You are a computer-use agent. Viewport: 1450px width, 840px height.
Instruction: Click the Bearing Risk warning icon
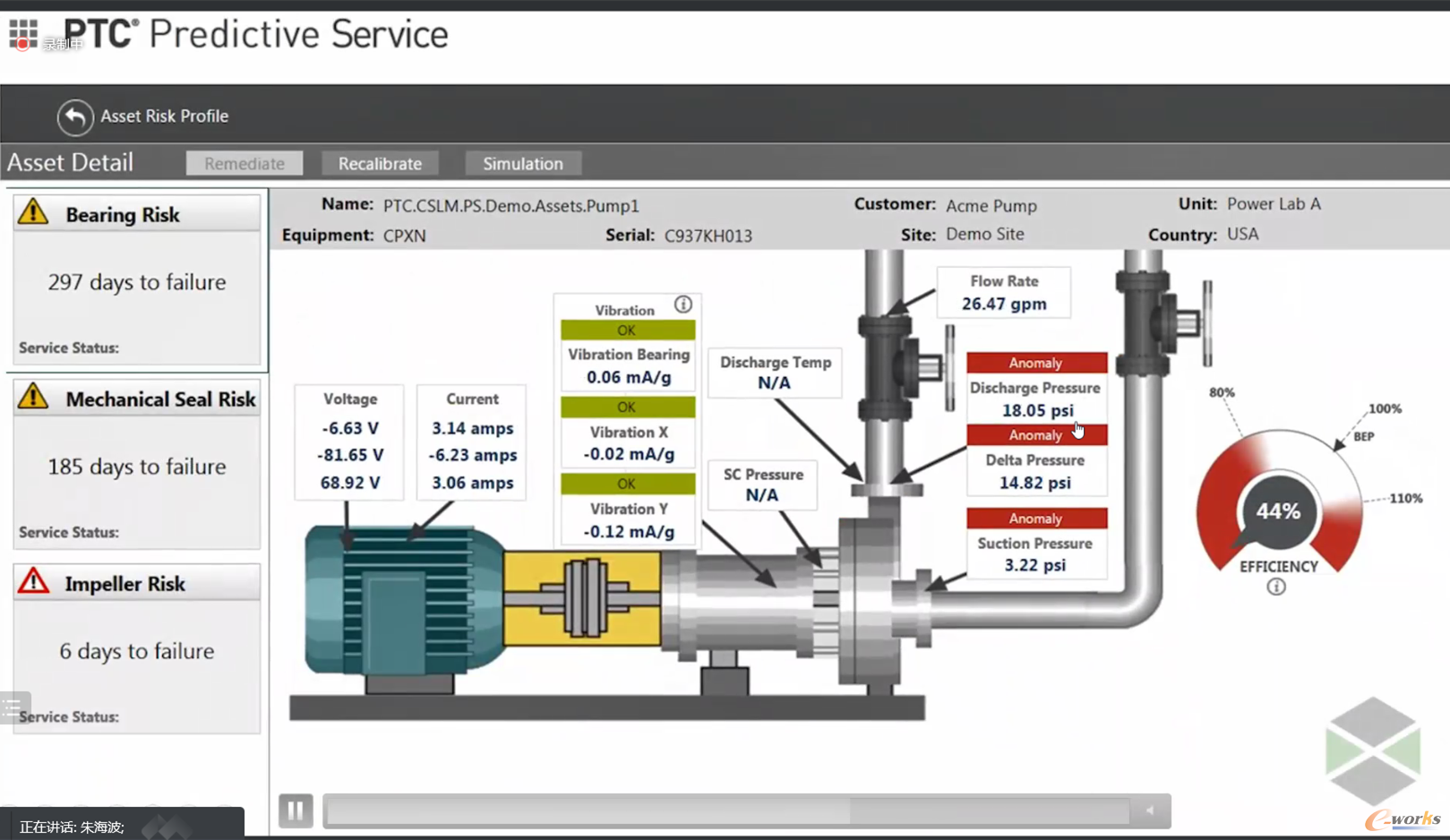(x=33, y=212)
